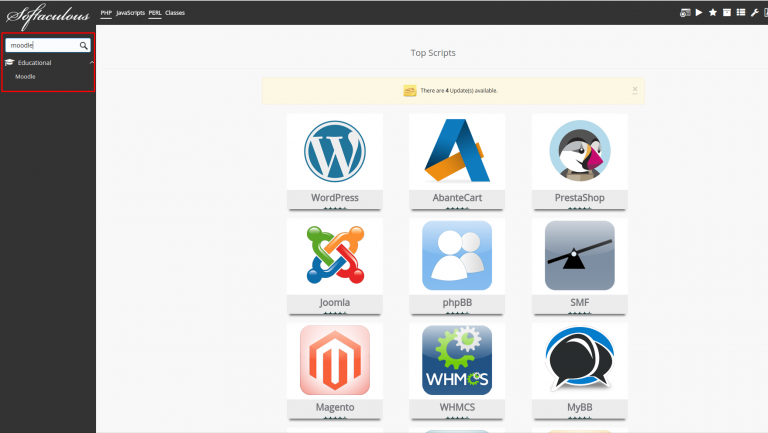Screen dimensions: 768x433
Task: Click the Magento name label
Action: click(335, 407)
